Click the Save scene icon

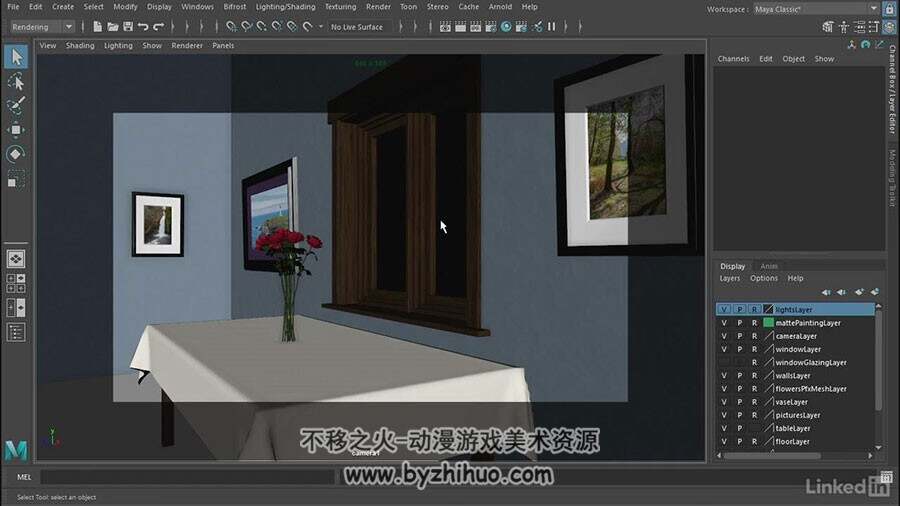pos(128,26)
